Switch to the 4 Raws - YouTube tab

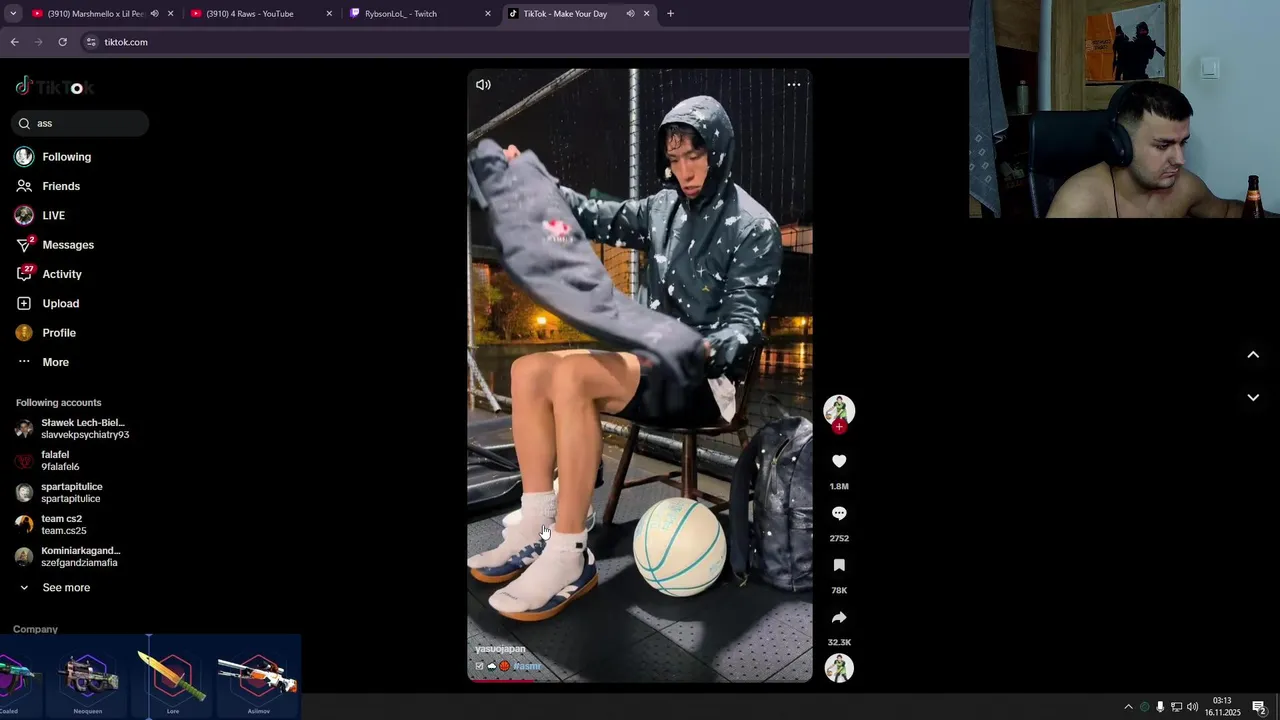[x=250, y=14]
